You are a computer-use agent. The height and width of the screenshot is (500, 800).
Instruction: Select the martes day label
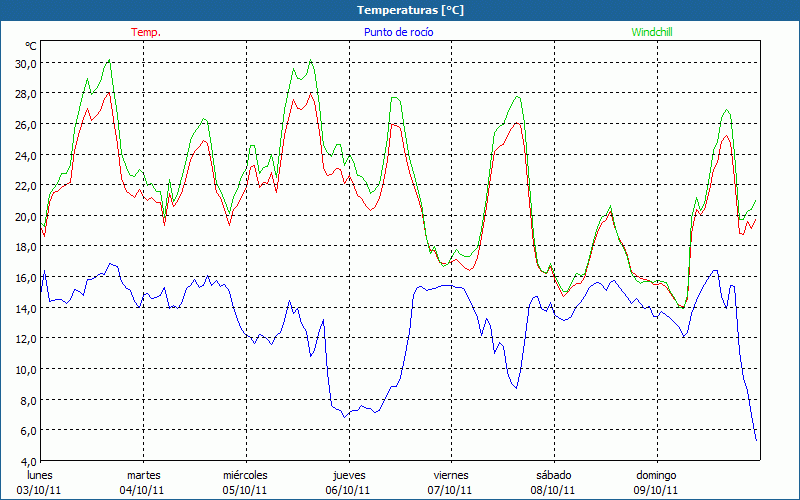[143, 475]
